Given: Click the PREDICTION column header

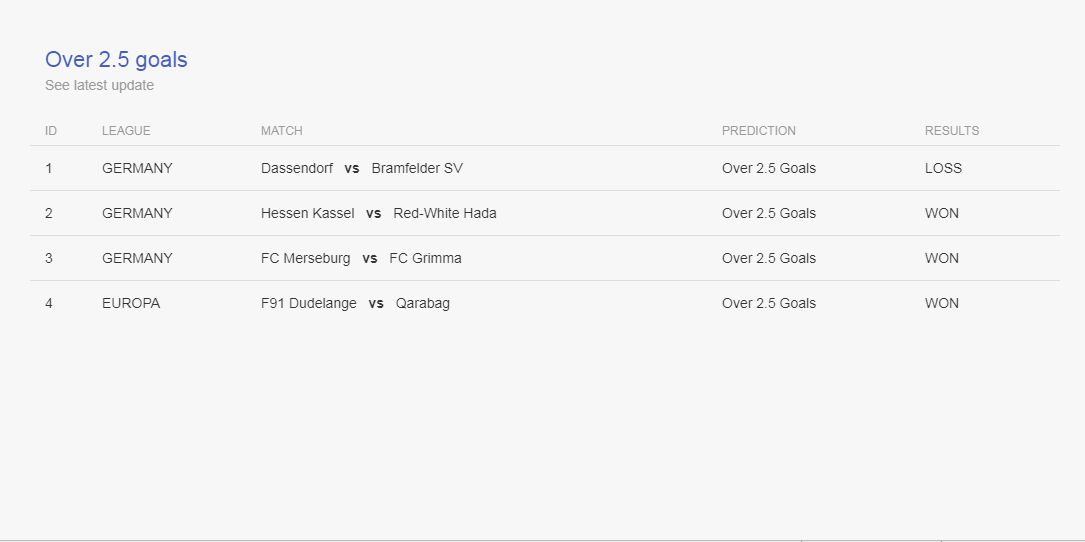Looking at the screenshot, I should (x=758, y=131).
